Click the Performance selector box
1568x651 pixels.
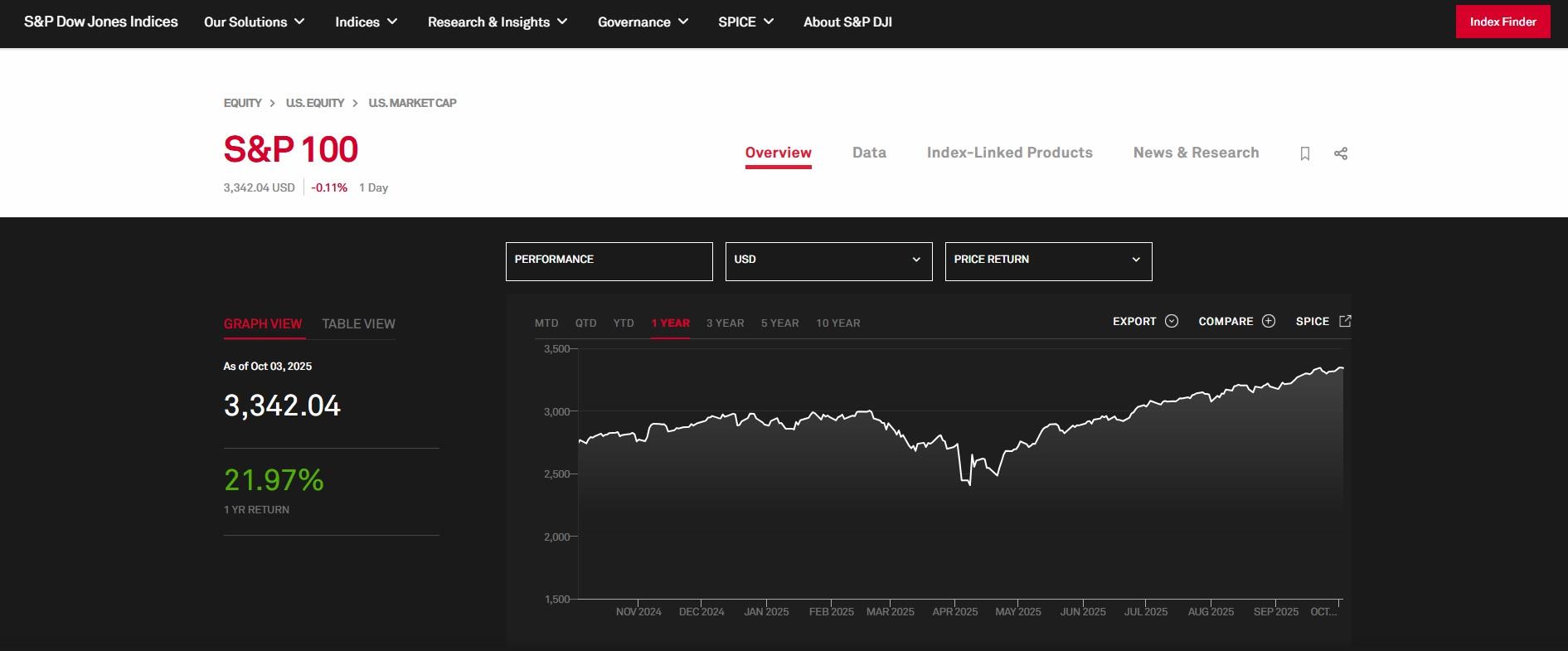coord(609,260)
